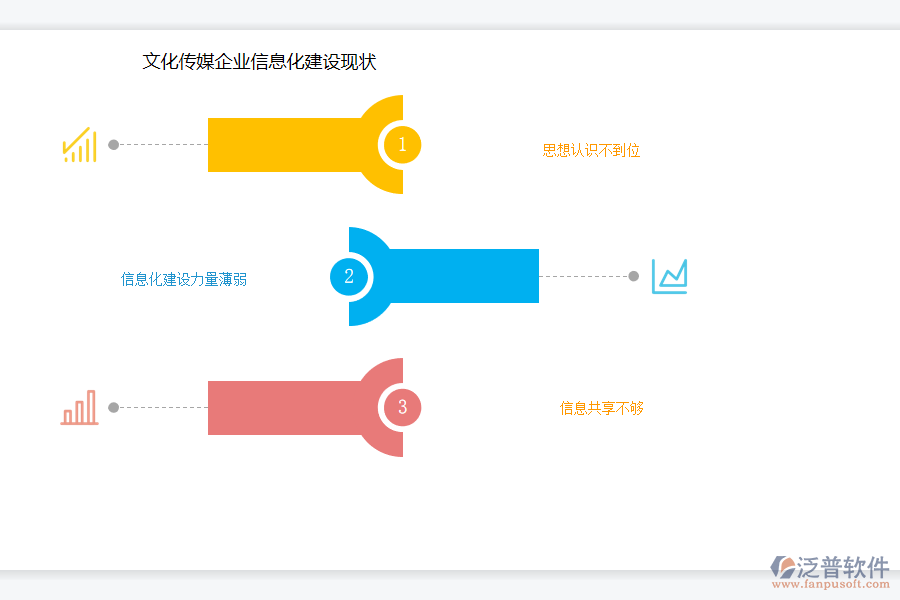900x600 pixels.
Task: Toggle the gray dot near the yellow chart
Action: tap(112, 144)
